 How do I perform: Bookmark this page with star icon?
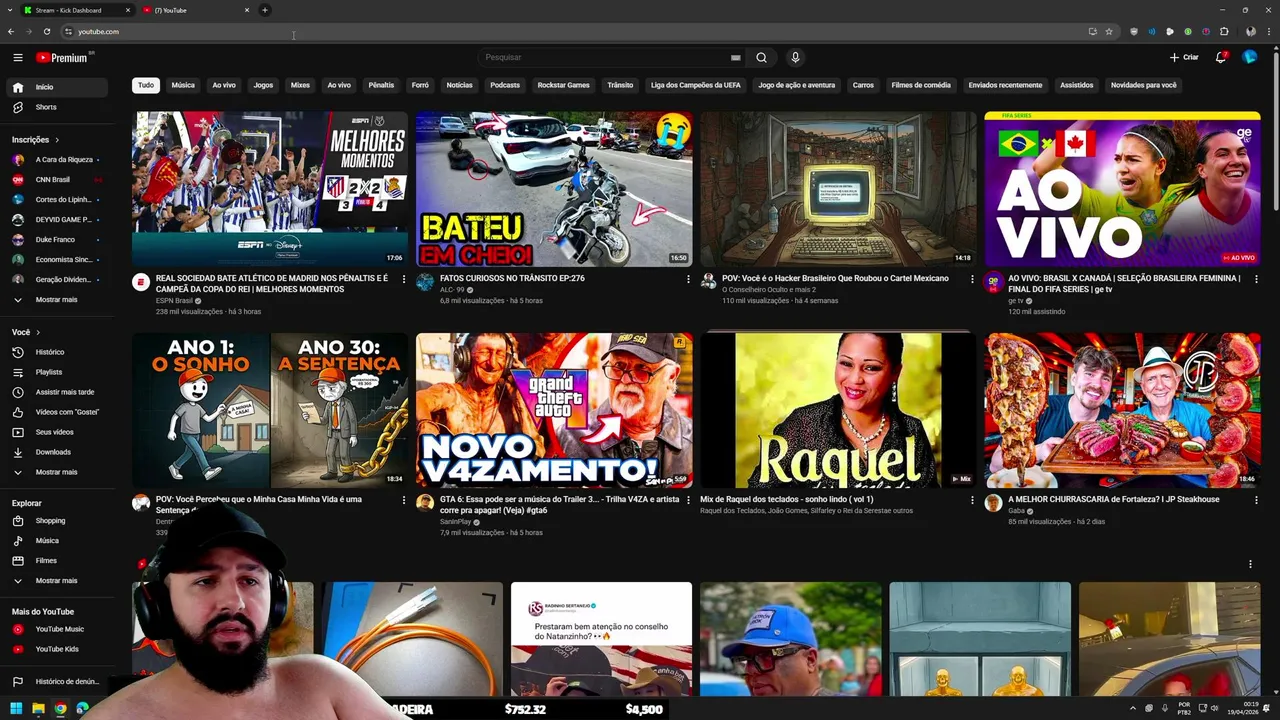1109,32
